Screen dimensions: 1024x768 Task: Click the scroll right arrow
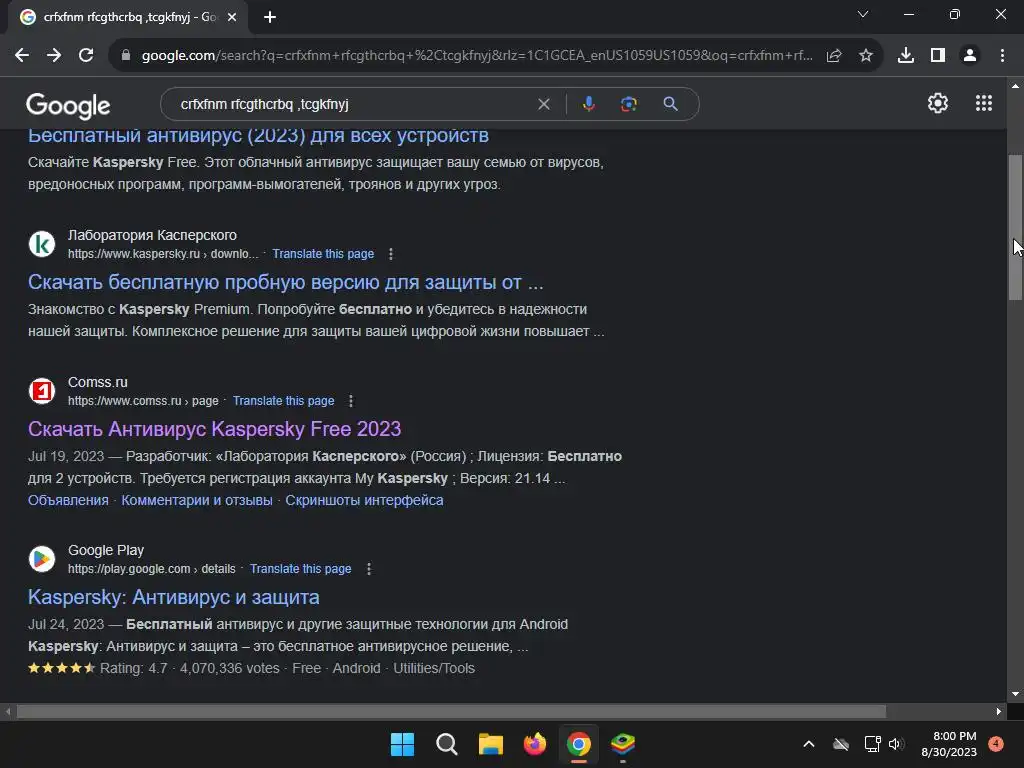(999, 711)
